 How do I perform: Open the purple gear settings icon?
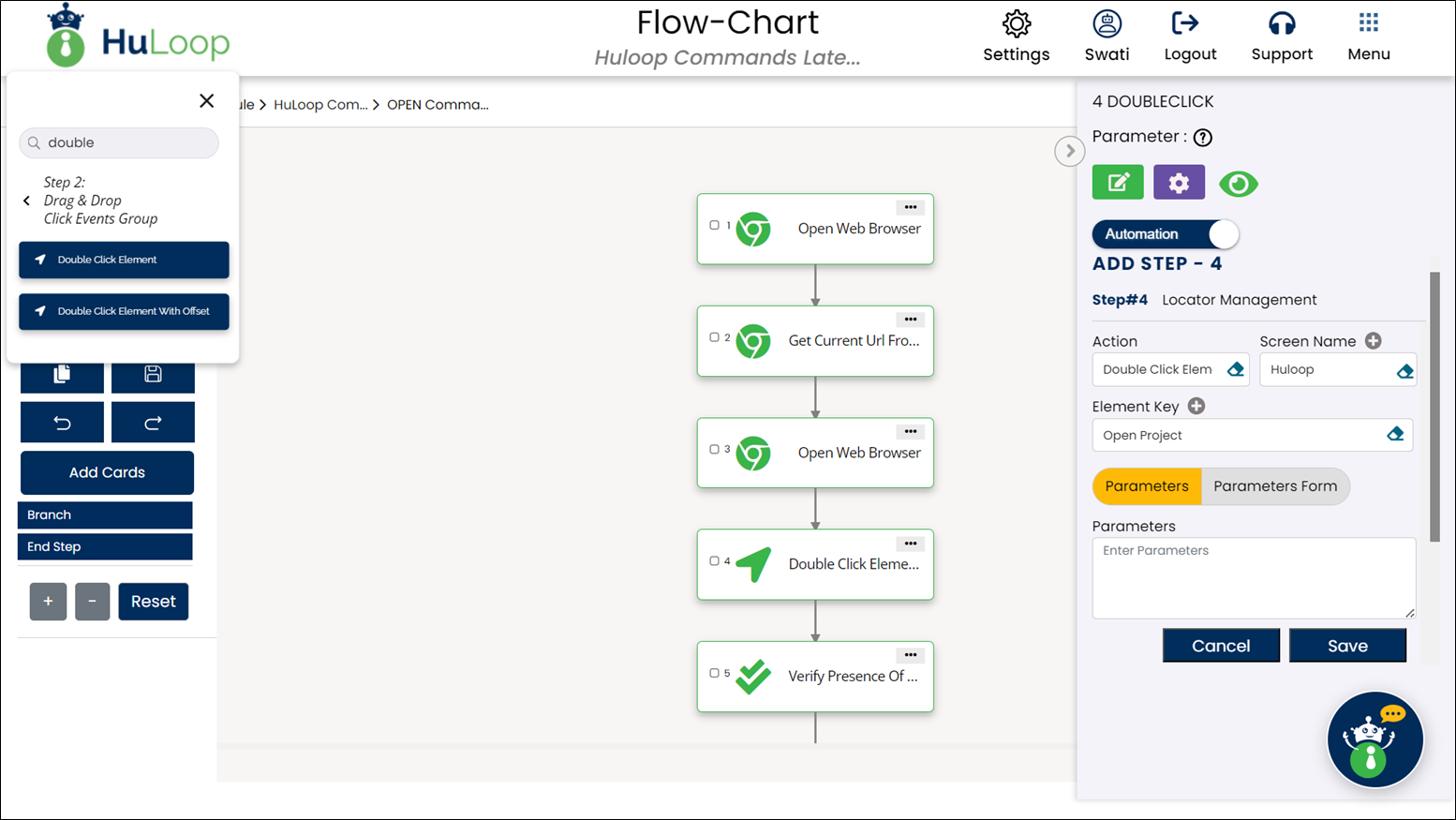coord(1179,183)
